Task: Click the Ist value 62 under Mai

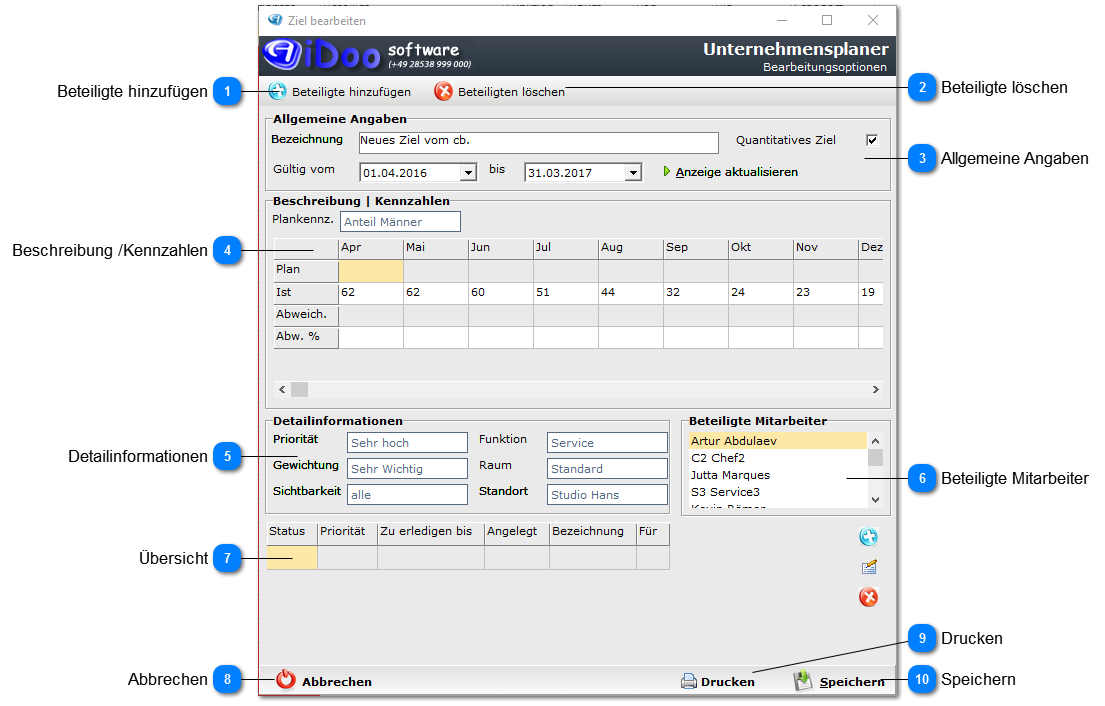Action: 436,293
